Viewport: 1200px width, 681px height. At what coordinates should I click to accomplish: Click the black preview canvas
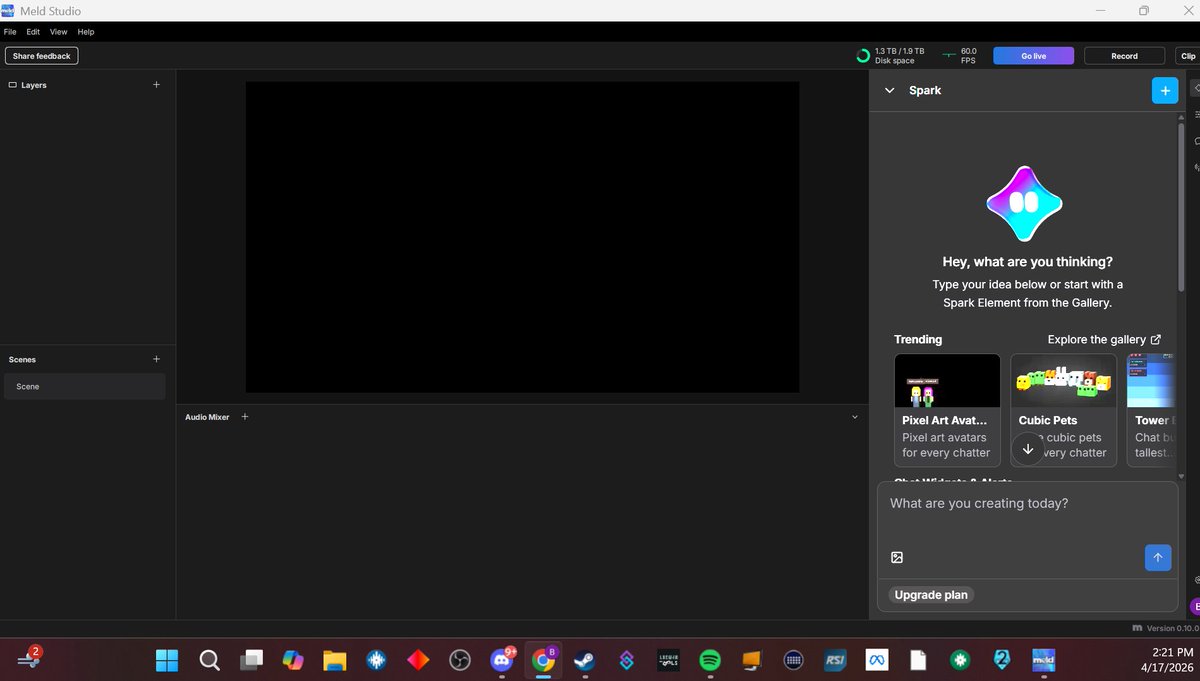[522, 237]
